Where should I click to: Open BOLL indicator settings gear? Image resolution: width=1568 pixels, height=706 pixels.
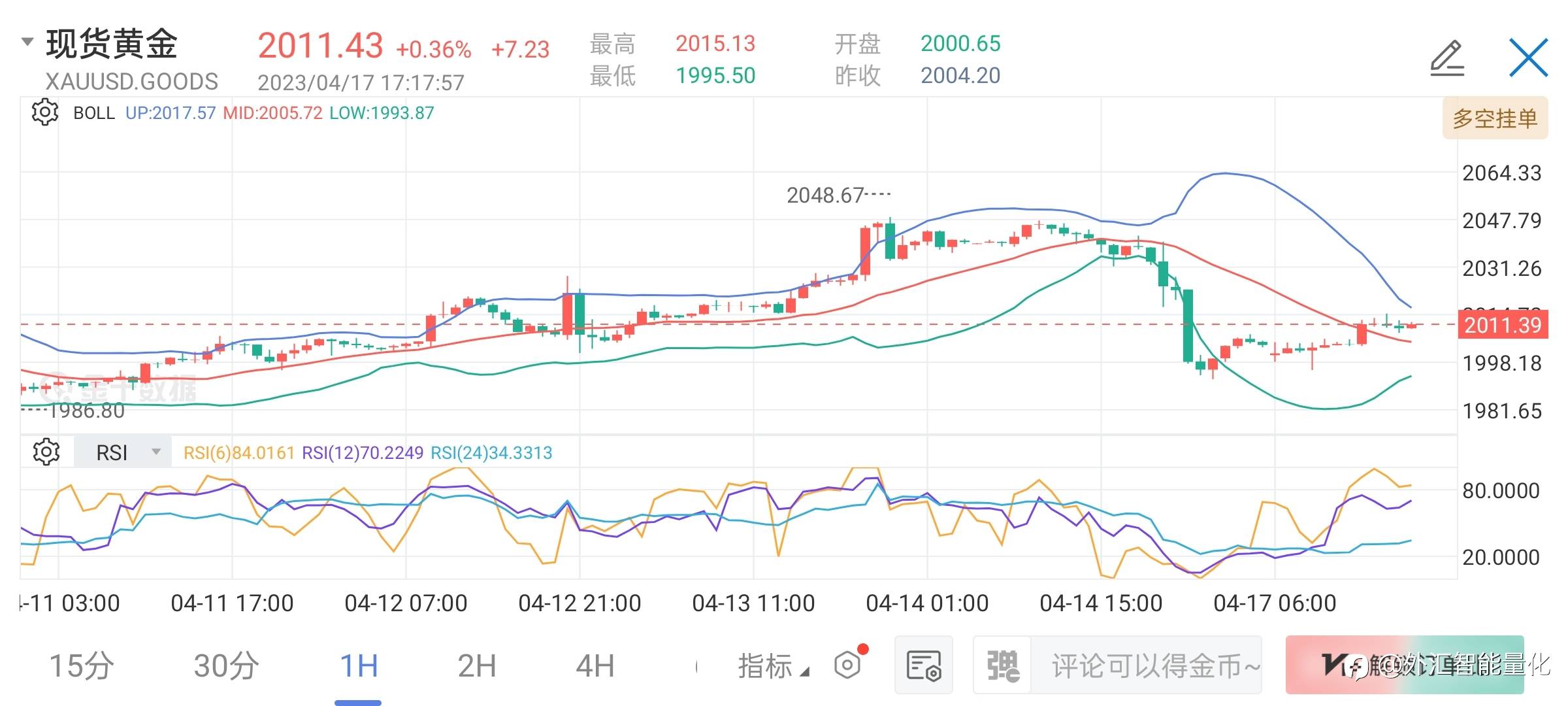pyautogui.click(x=45, y=112)
